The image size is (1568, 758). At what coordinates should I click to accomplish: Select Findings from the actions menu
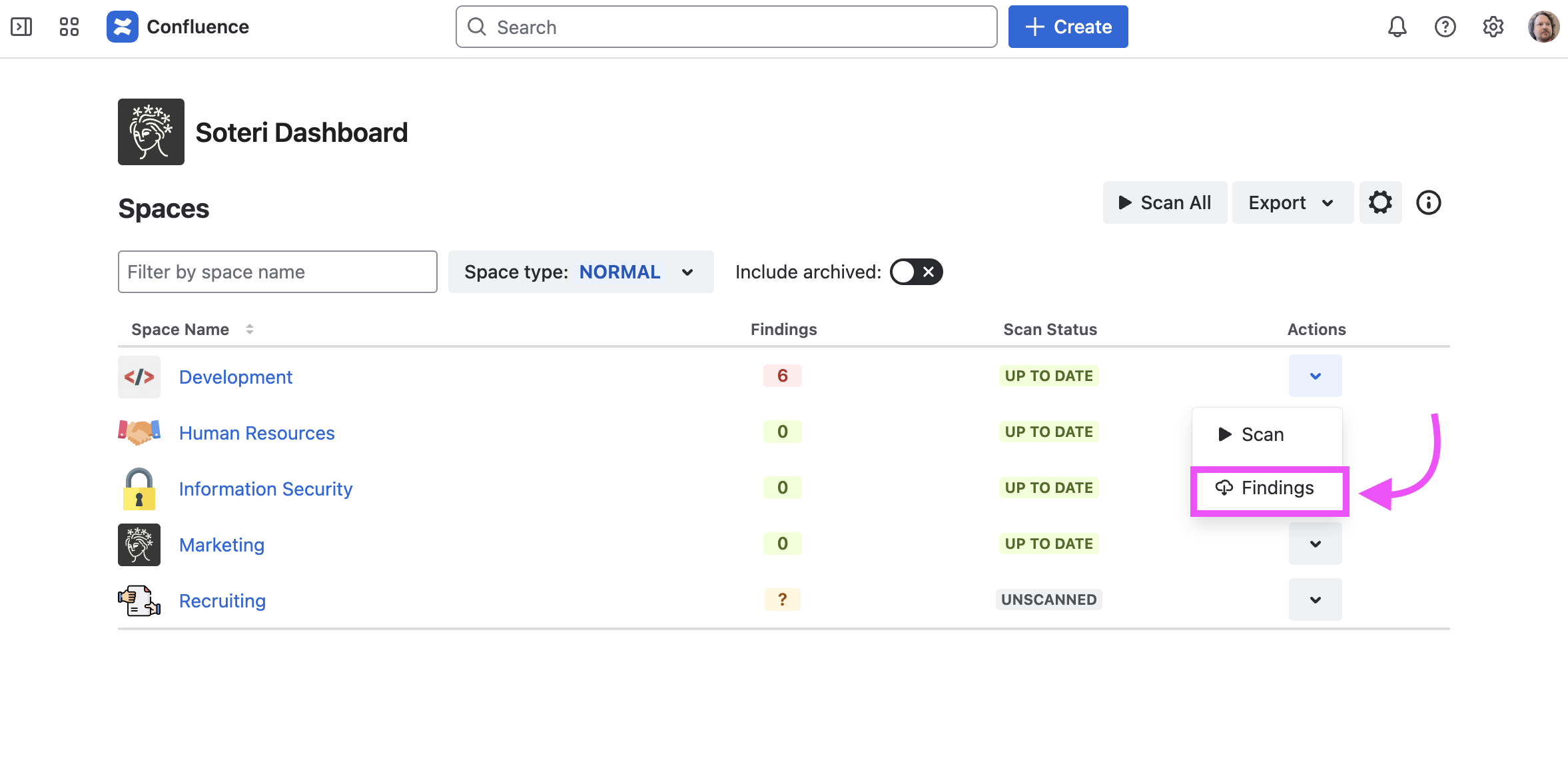(x=1269, y=488)
